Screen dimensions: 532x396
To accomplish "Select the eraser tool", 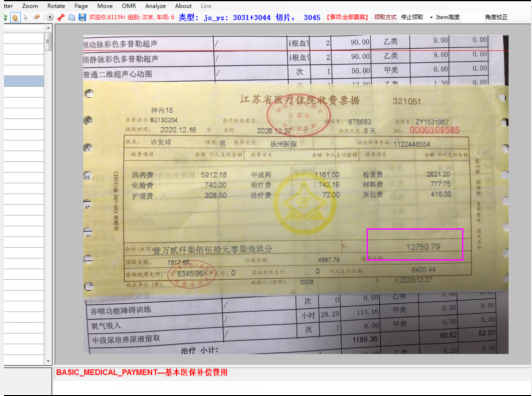I will pyautogui.click(x=37, y=17).
